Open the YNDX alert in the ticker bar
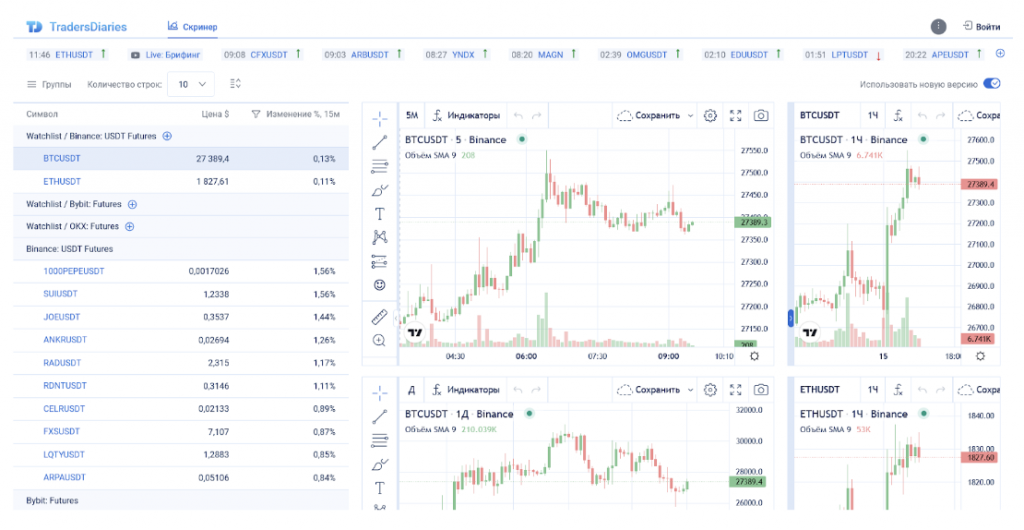The height and width of the screenshot is (530, 1024). 457,55
